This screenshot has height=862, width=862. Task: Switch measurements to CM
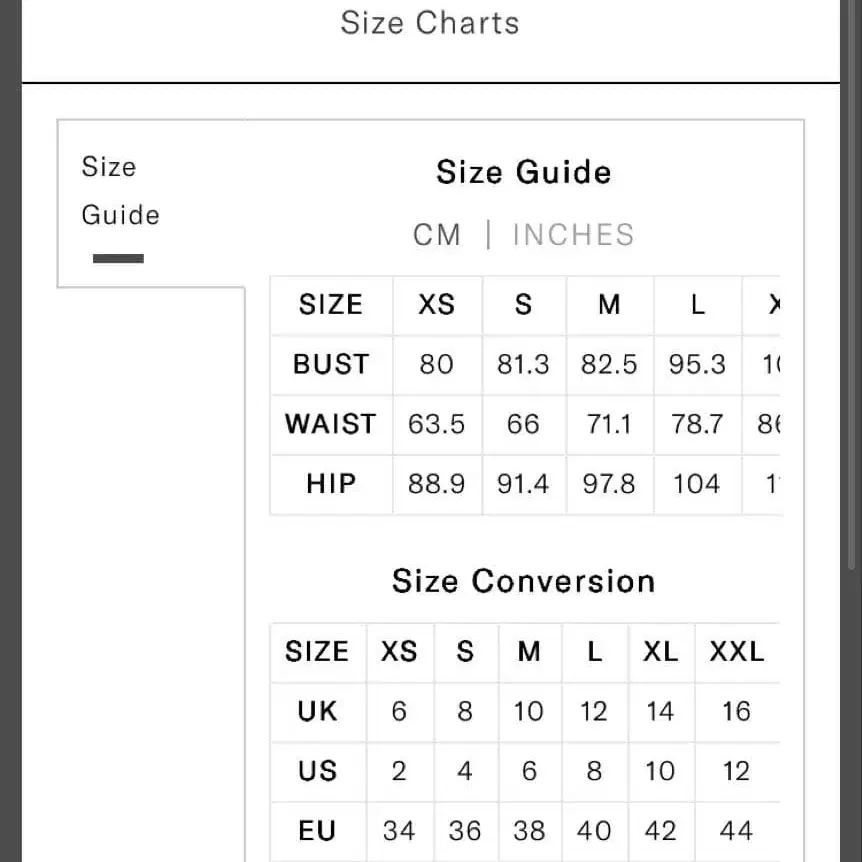437,235
